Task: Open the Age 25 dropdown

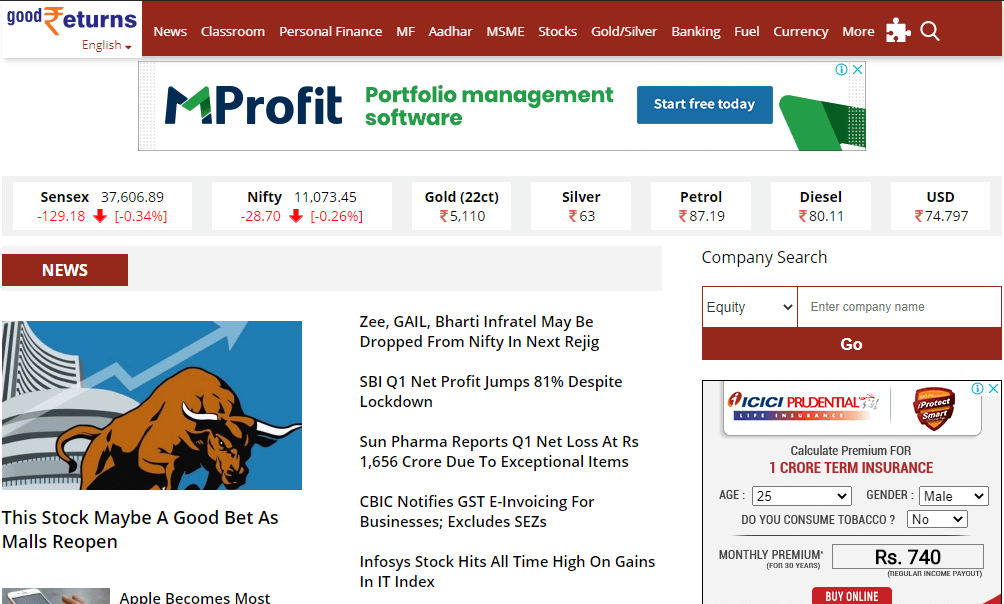Action: [802, 496]
